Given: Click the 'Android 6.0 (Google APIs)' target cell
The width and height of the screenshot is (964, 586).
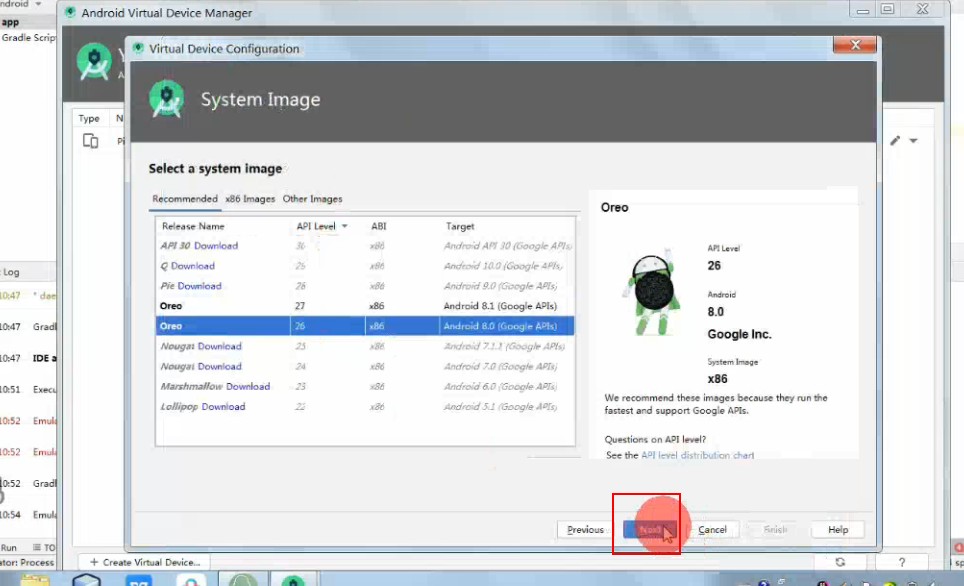Looking at the screenshot, I should [x=500, y=386].
